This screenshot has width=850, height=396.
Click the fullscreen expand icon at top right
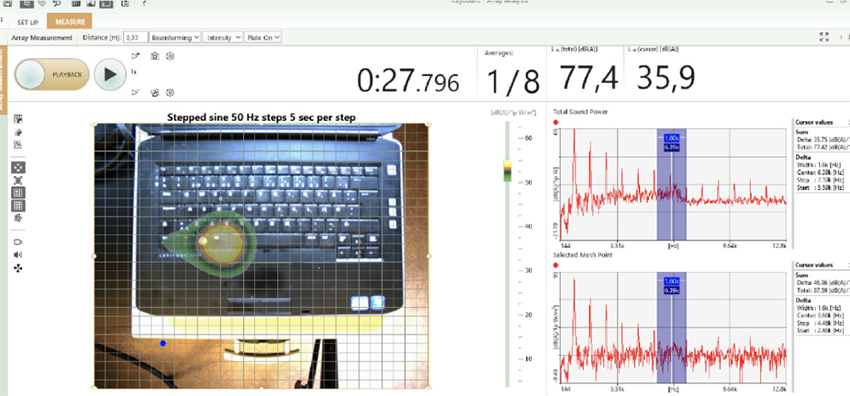point(824,37)
